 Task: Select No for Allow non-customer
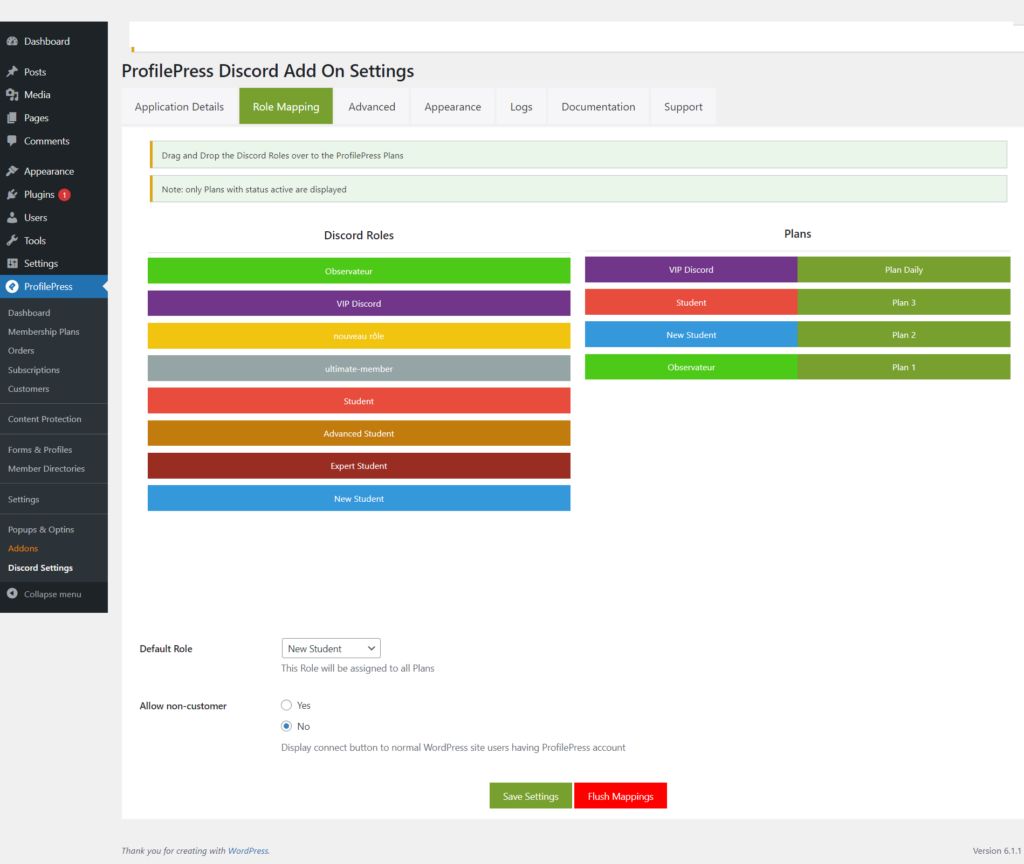[x=286, y=726]
